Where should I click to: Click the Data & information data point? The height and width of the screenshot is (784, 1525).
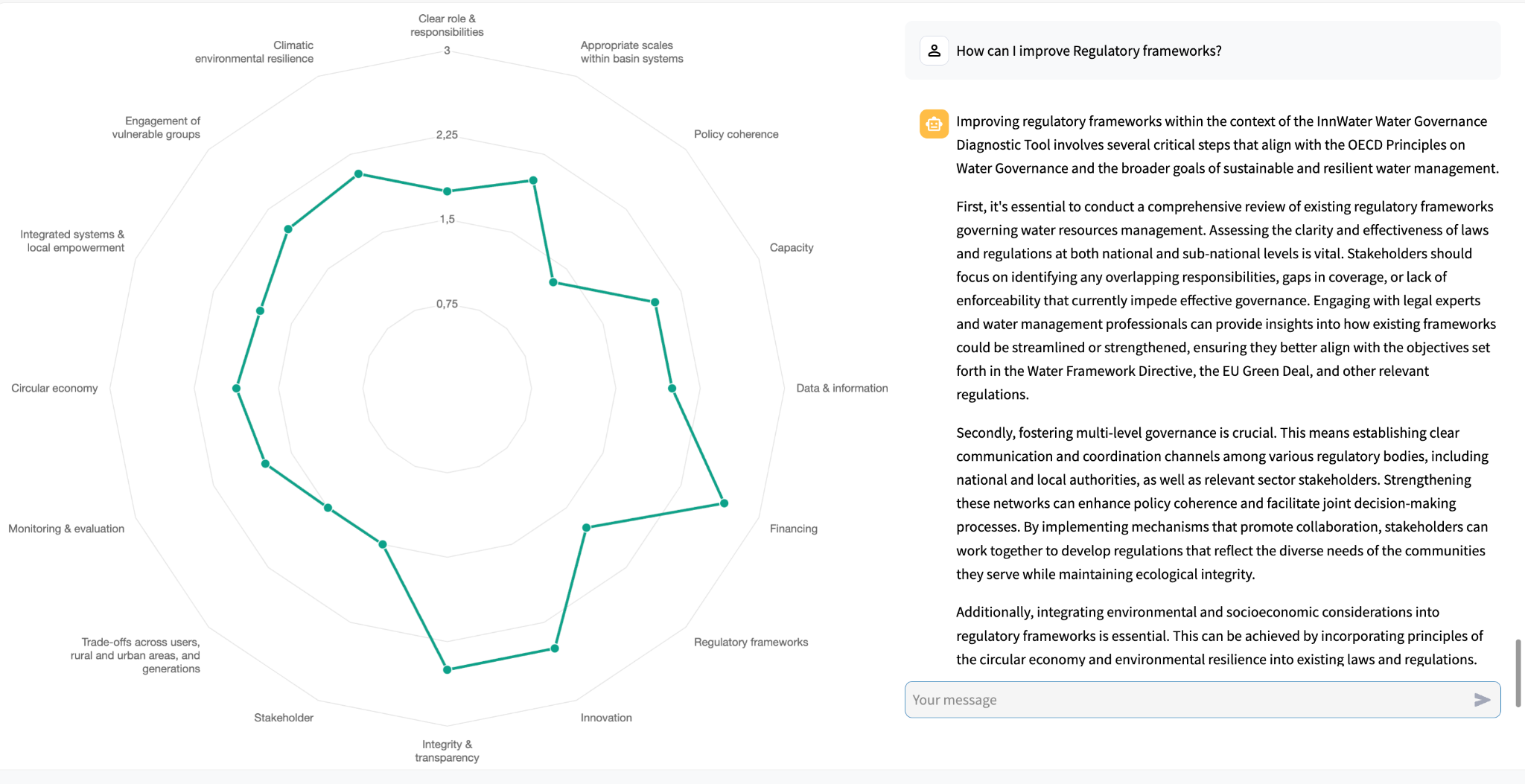click(x=672, y=389)
